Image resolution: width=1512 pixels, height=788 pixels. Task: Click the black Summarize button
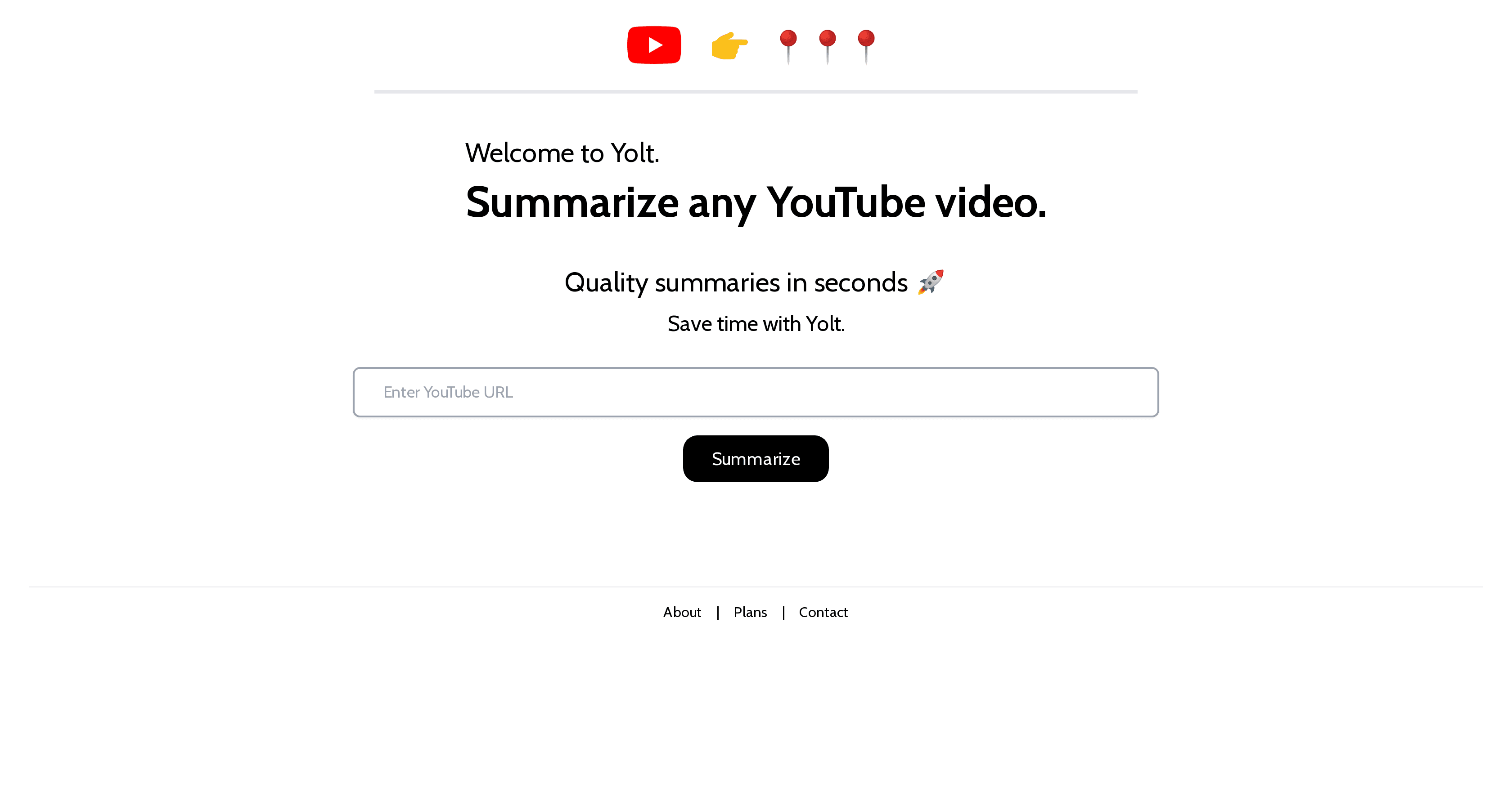[756, 459]
